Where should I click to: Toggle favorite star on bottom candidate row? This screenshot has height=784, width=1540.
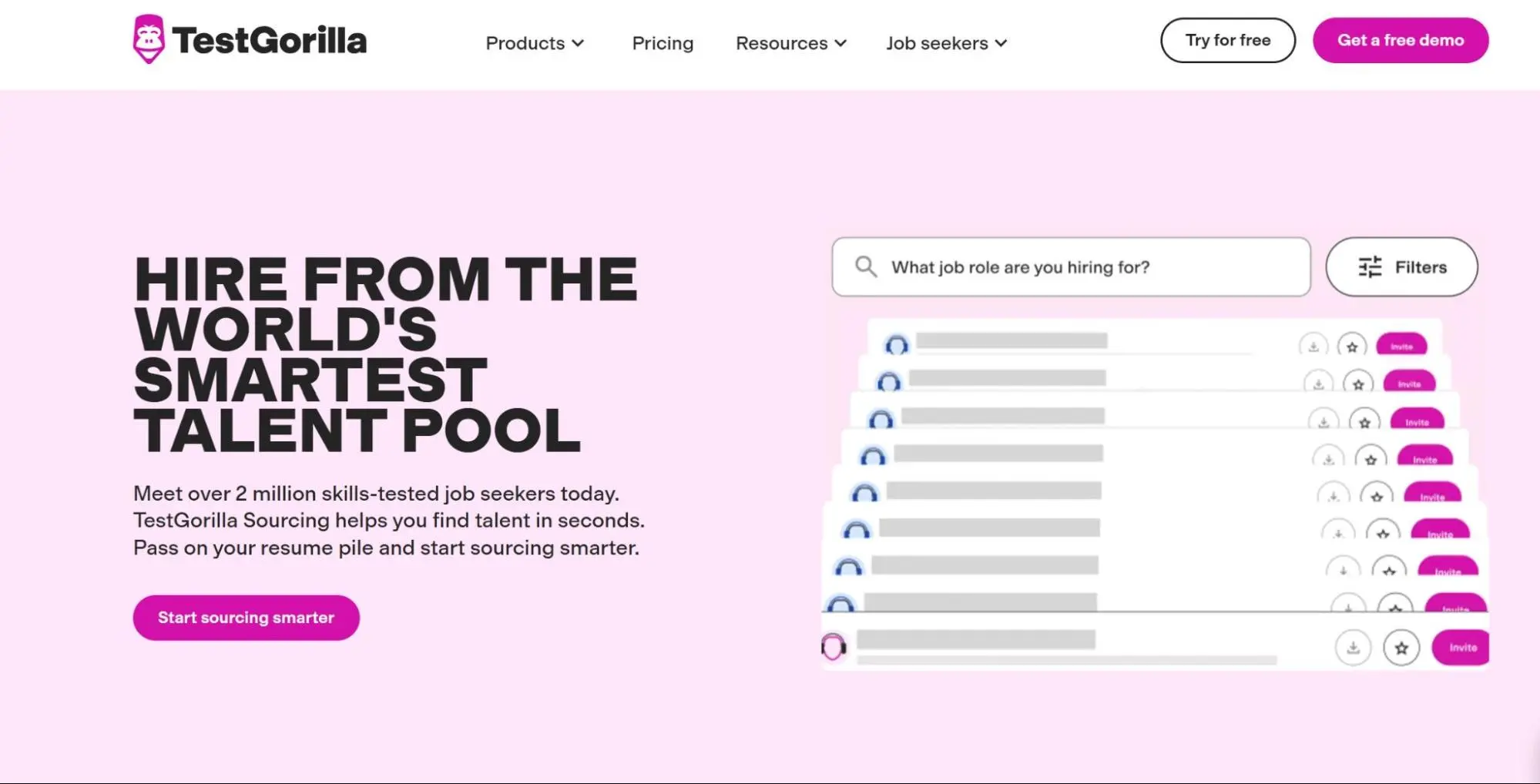[x=1402, y=647]
